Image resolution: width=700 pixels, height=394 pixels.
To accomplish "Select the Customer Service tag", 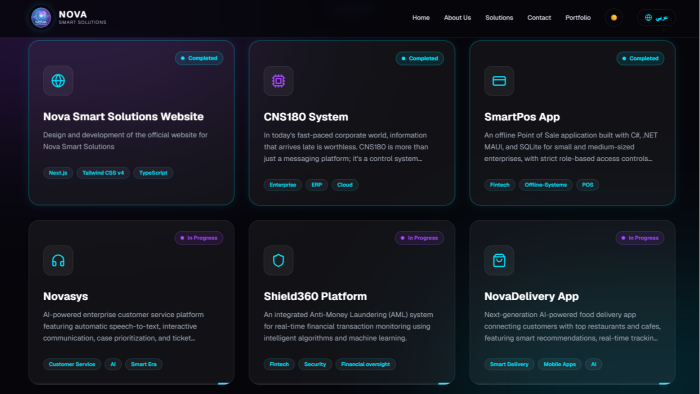I will (72, 364).
